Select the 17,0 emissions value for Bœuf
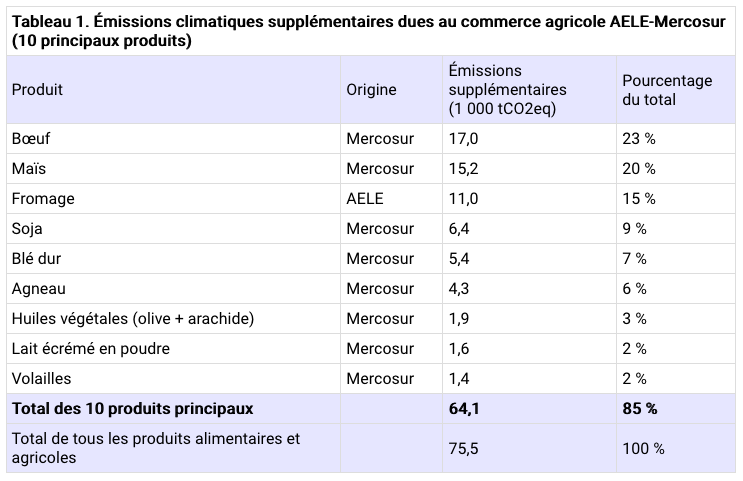The height and width of the screenshot is (481, 743). [x=464, y=138]
